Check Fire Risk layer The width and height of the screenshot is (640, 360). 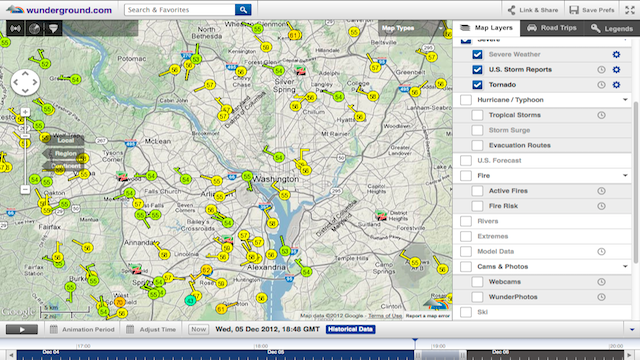pos(477,206)
